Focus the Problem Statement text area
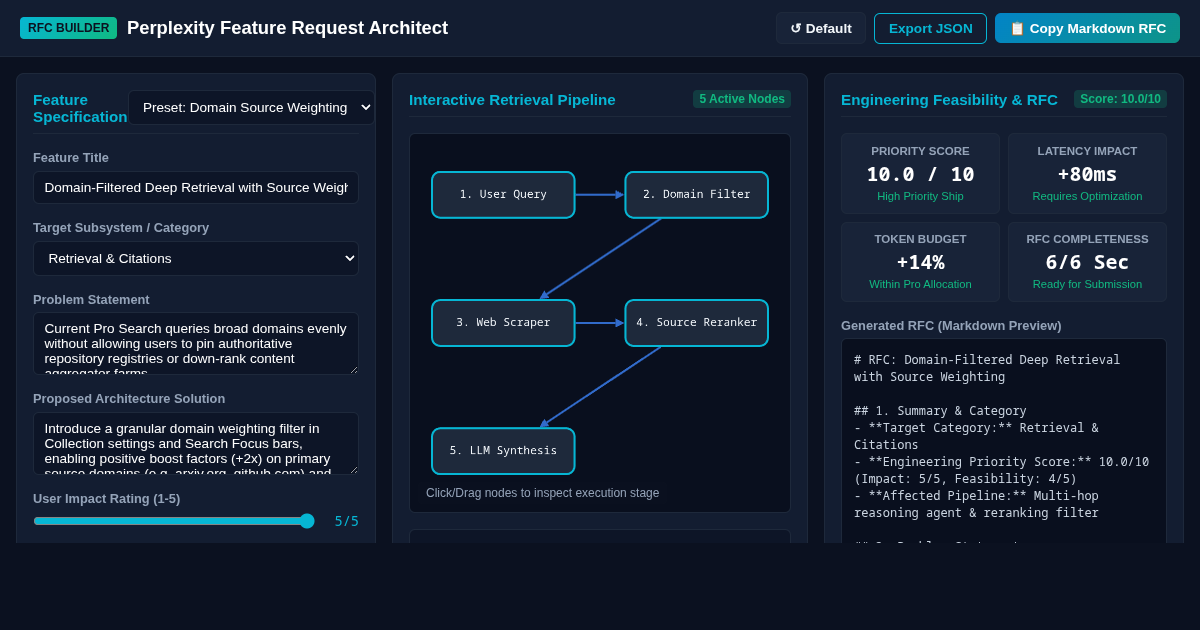Screen dimensions: 1200x630 [x=196, y=343]
